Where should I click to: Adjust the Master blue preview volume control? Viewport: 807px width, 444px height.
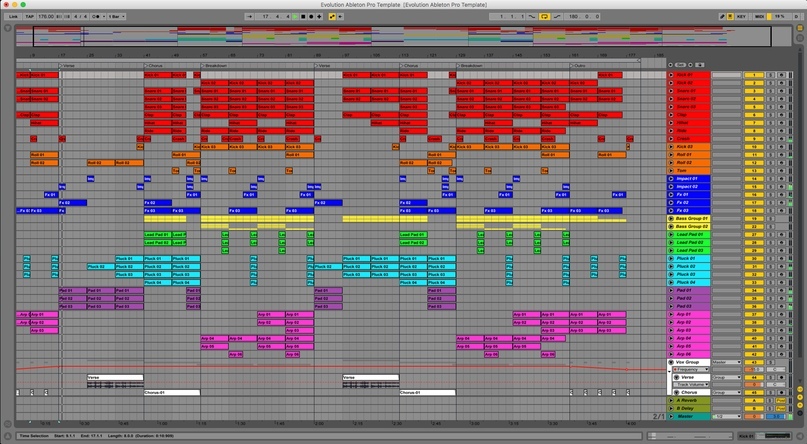[776, 416]
